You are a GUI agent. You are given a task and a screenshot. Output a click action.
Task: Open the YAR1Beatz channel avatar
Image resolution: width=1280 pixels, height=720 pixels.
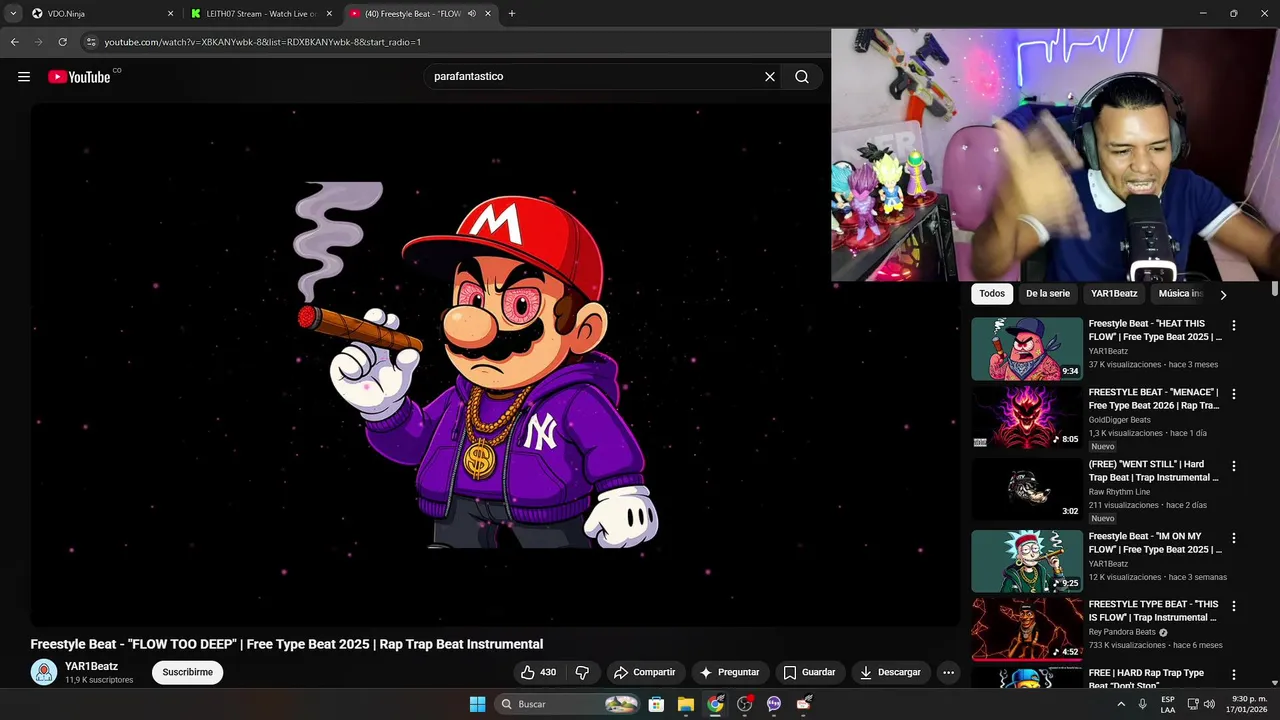[44, 672]
